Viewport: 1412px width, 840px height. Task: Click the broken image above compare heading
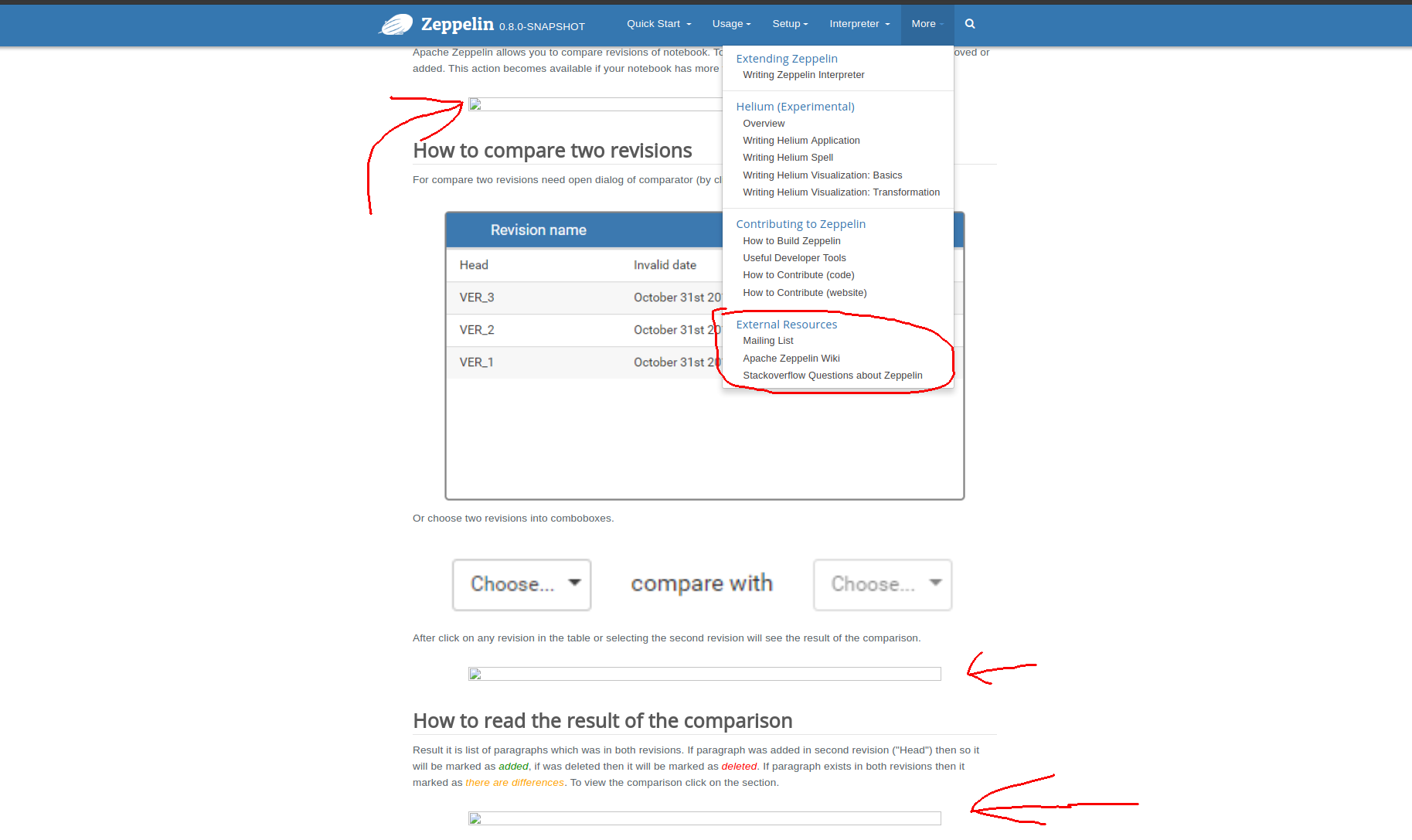[595, 104]
